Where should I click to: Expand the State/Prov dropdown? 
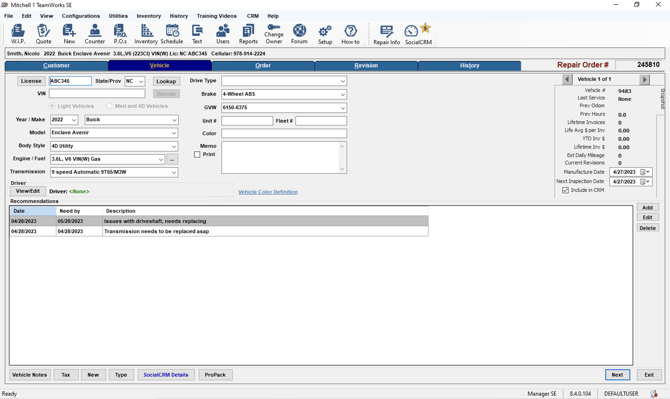tap(141, 81)
